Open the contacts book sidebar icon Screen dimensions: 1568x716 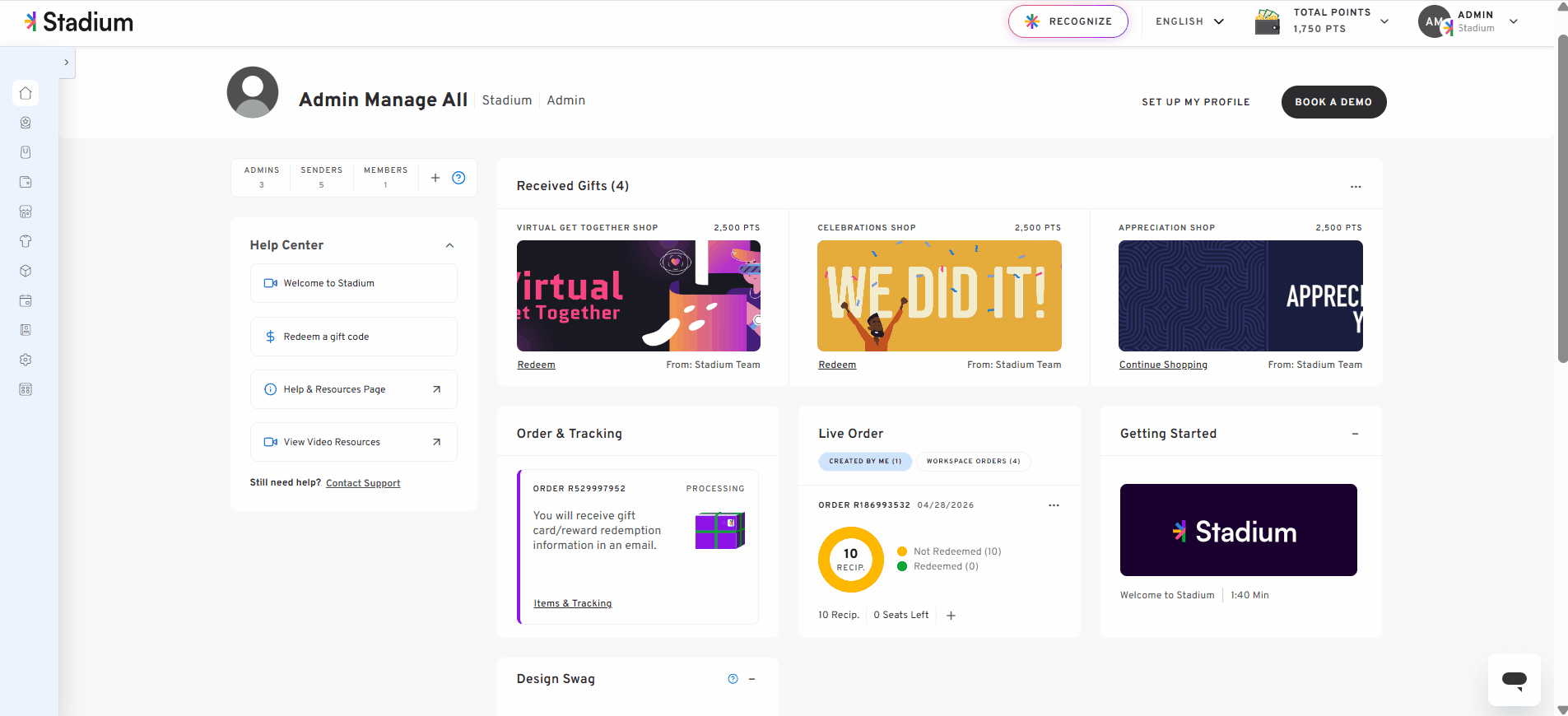(26, 330)
